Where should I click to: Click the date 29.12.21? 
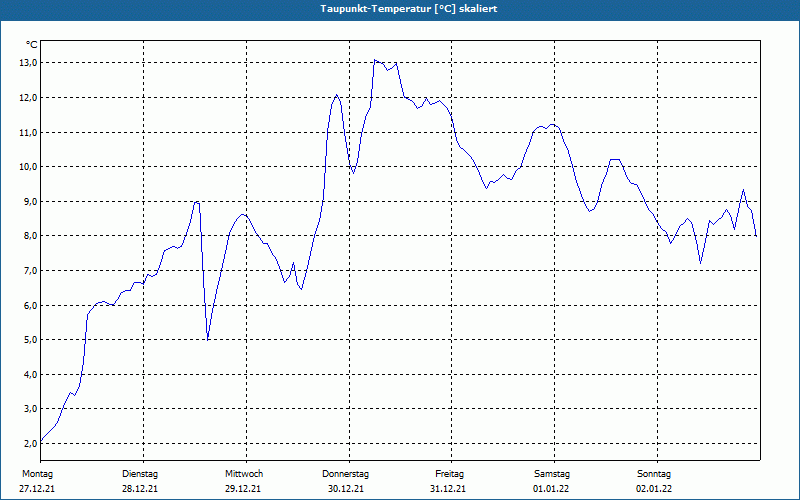tap(243, 489)
